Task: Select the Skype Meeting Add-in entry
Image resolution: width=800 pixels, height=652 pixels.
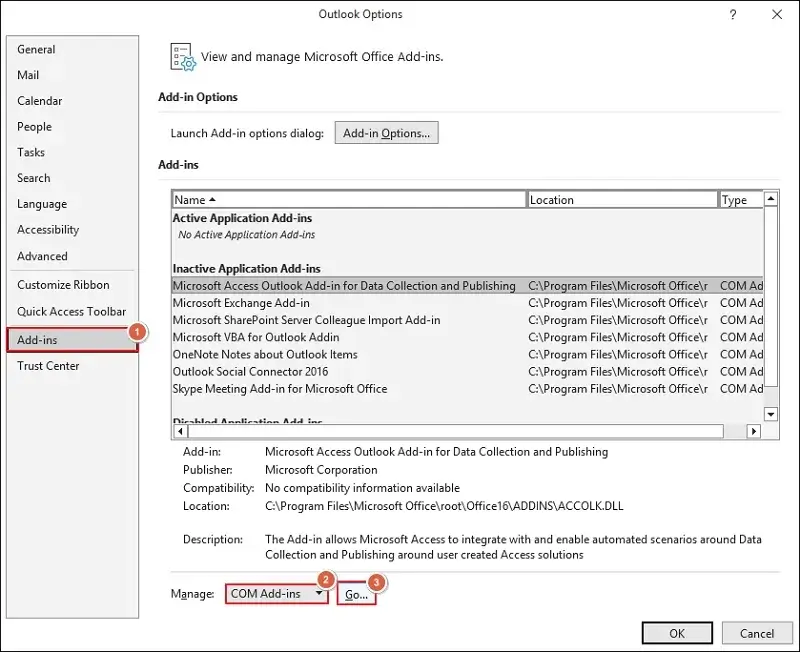Action: point(260,388)
